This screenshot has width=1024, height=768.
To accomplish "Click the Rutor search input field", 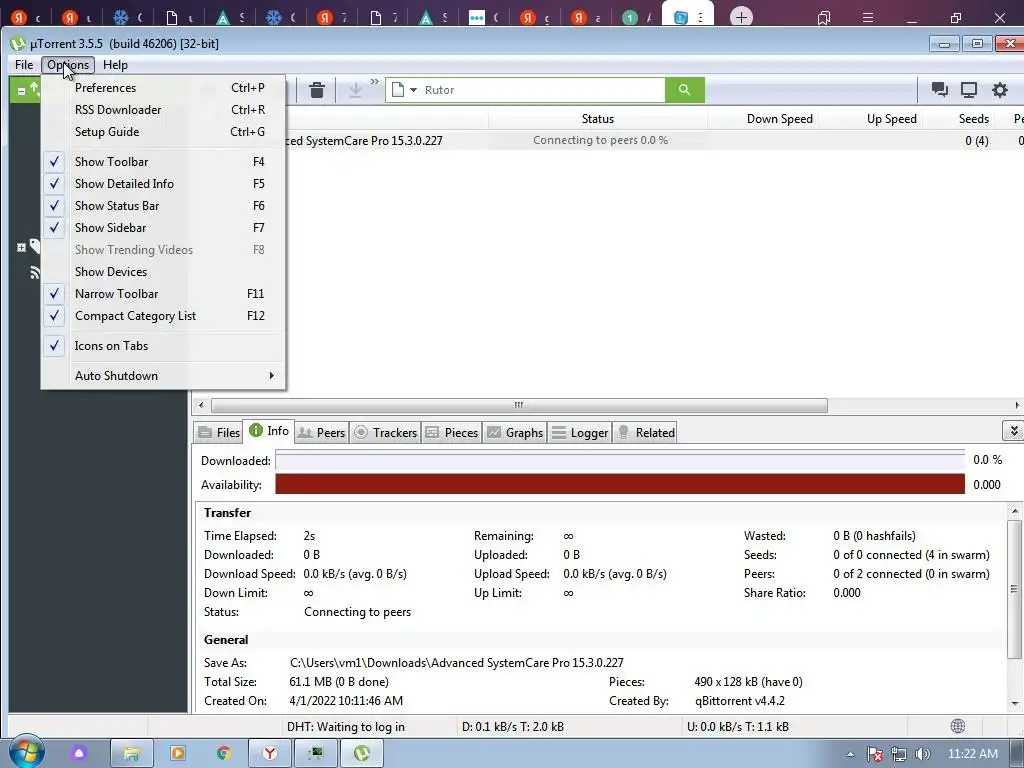I will coord(542,90).
